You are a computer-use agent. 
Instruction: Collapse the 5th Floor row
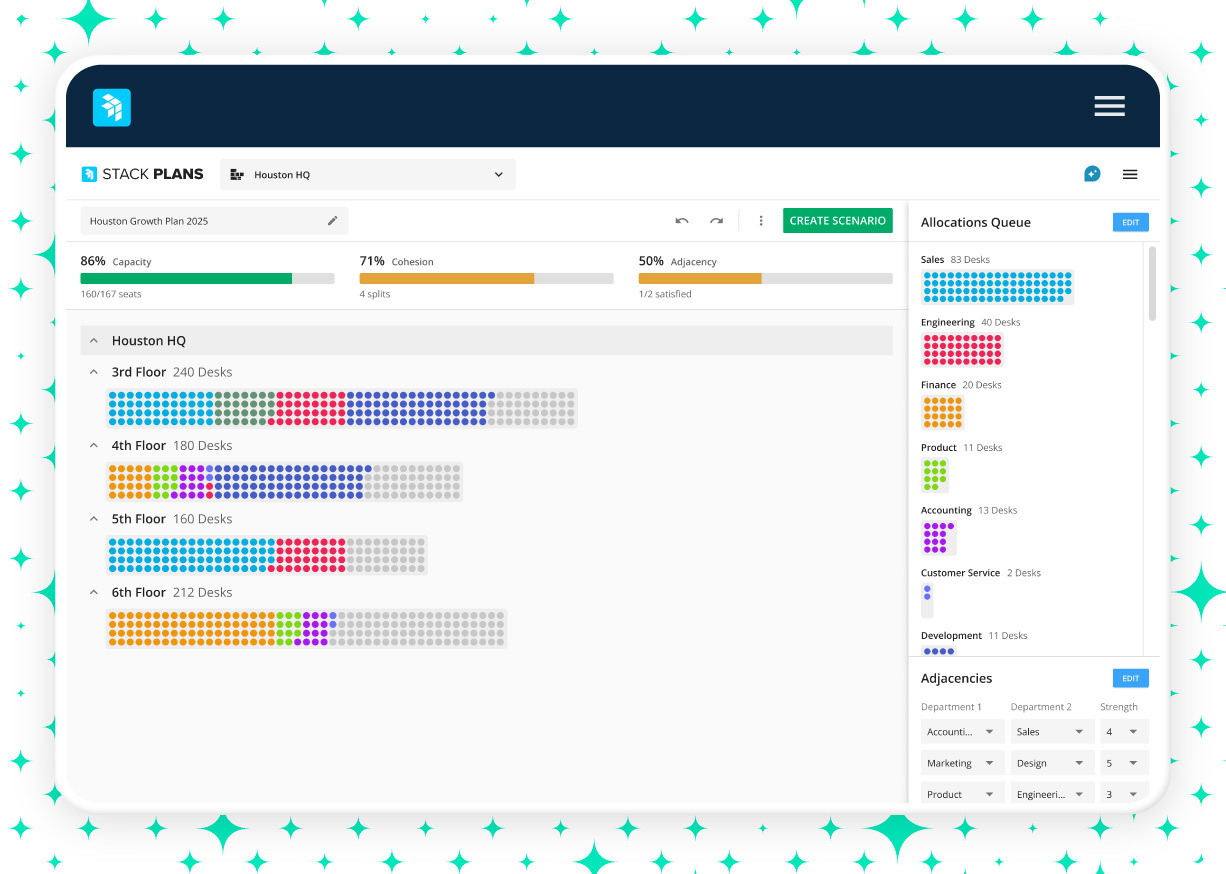click(94, 519)
